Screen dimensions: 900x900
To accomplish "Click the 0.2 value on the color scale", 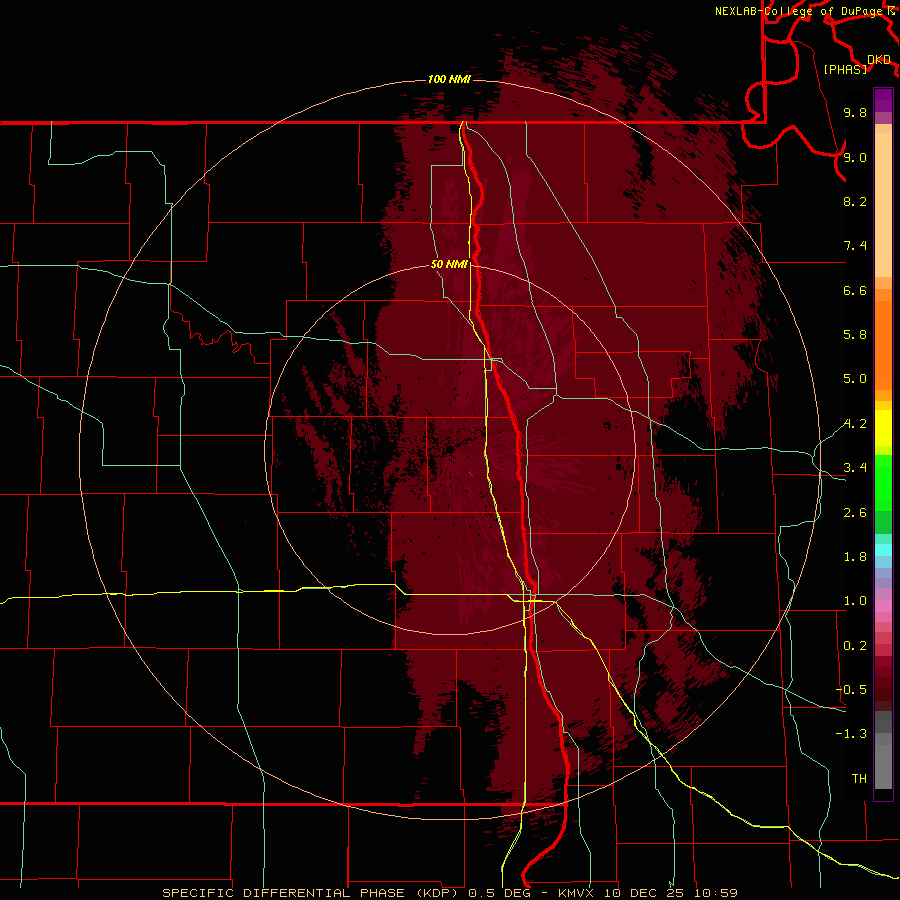I will pos(855,646).
